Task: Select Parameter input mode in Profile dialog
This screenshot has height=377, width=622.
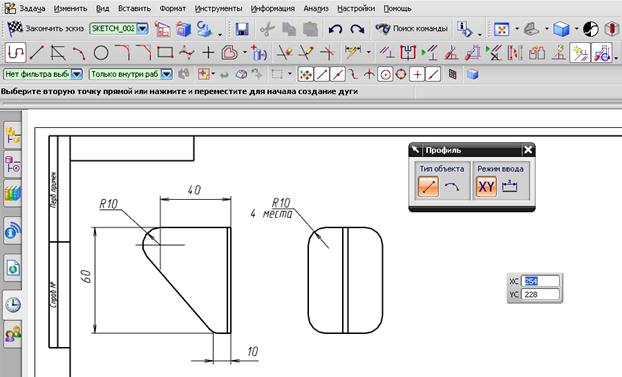Action: [510, 187]
